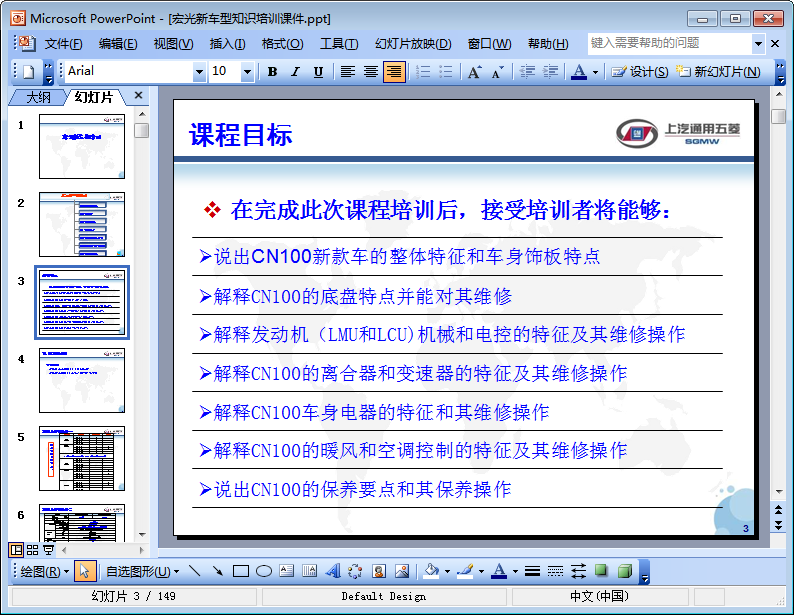Switch to Normal view
This screenshot has height=615, width=794.
click(x=16, y=550)
